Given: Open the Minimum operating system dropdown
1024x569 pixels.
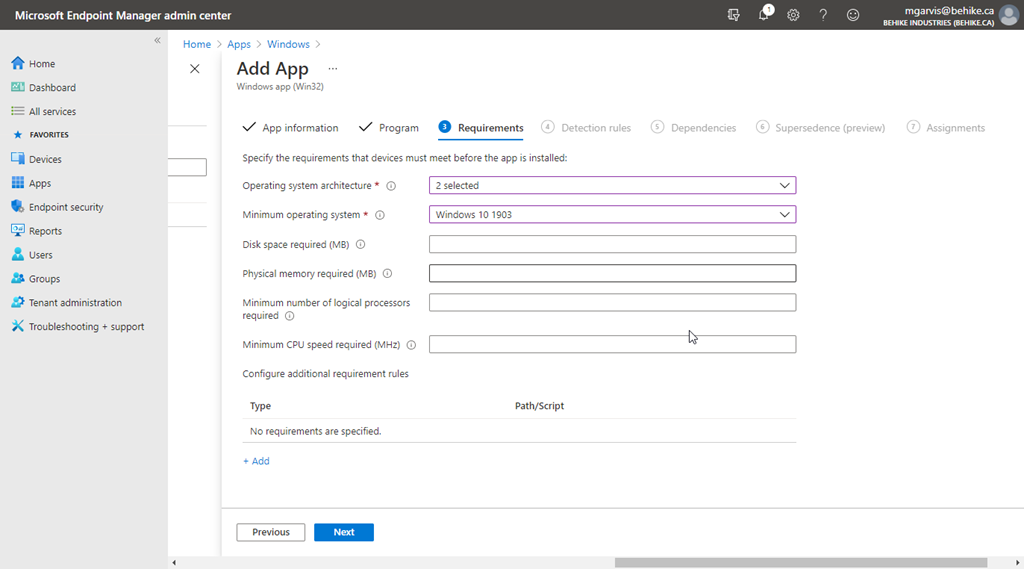Looking at the screenshot, I should (612, 214).
